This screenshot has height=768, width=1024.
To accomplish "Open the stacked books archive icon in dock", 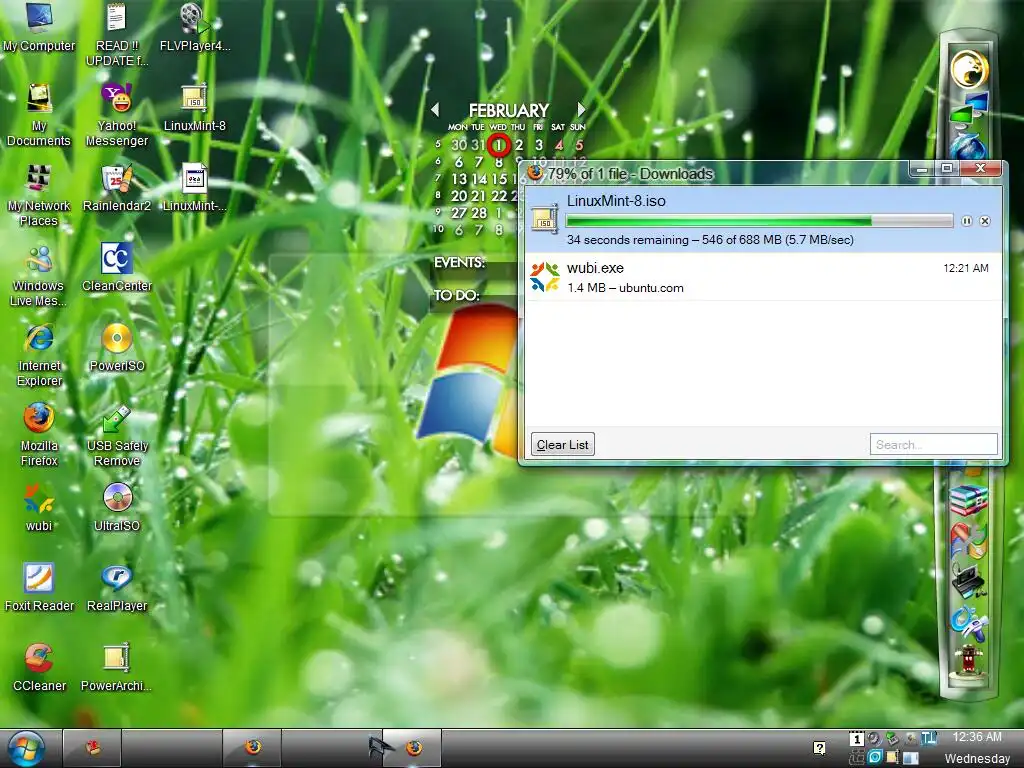I will tap(969, 500).
